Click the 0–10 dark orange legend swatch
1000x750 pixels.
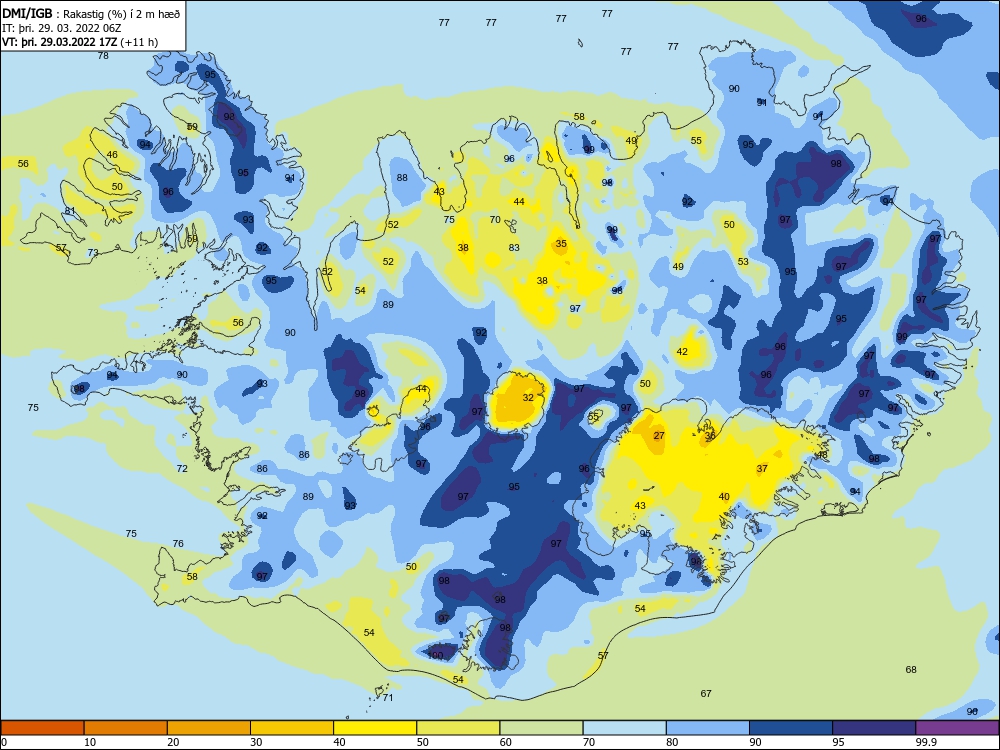[42, 728]
